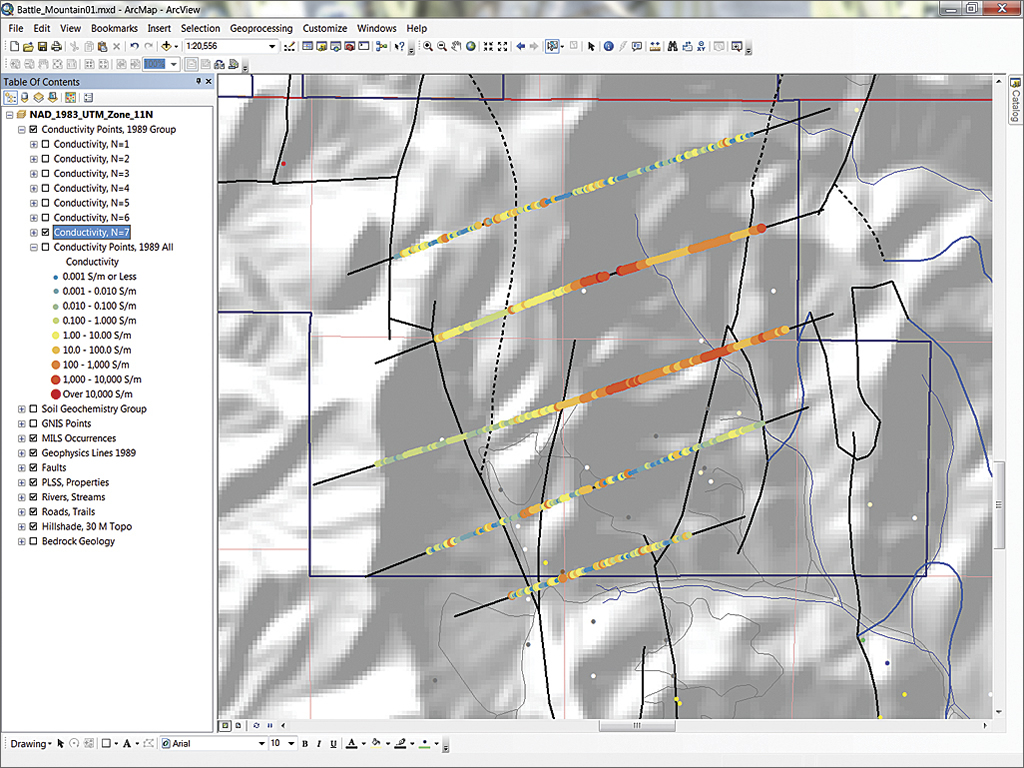Click the font color swatch
1024x768 pixels.
pos(350,744)
